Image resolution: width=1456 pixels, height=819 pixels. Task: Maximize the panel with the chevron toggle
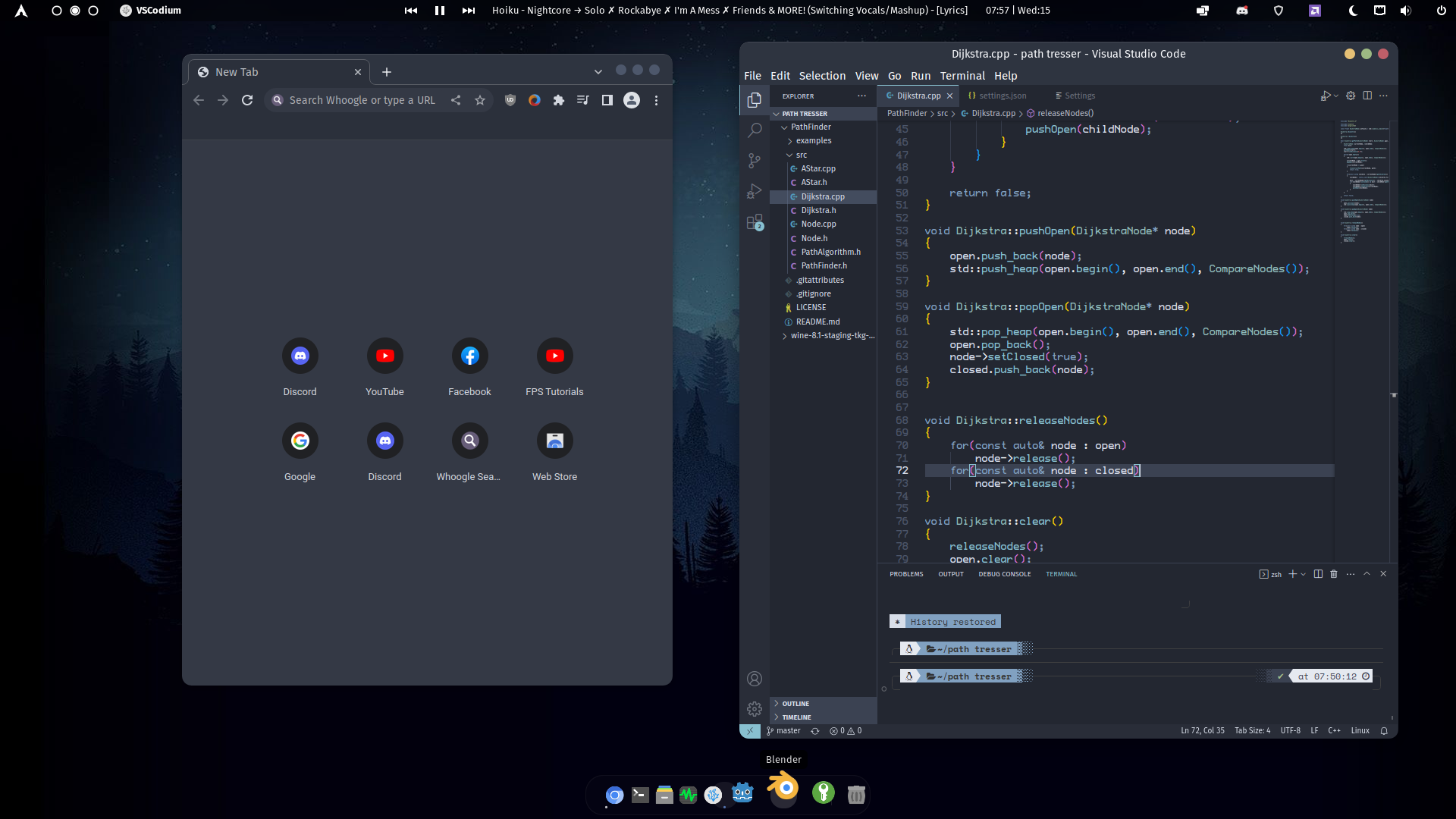point(1367,574)
